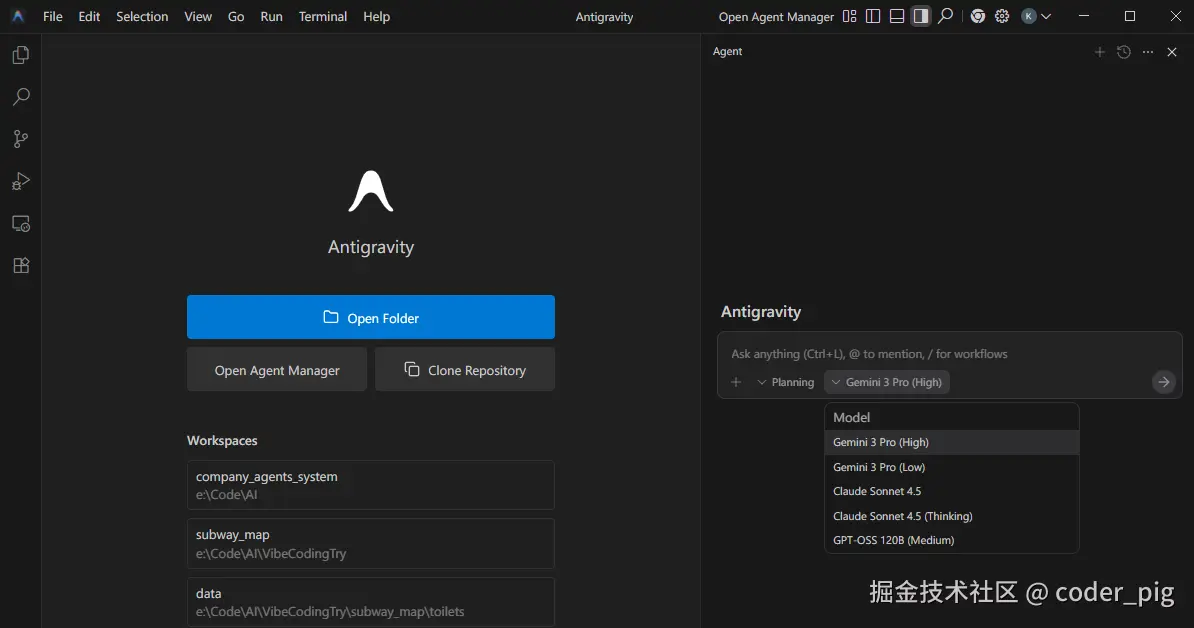Open settings via the gear icon
The image size is (1194, 628).
click(1002, 17)
